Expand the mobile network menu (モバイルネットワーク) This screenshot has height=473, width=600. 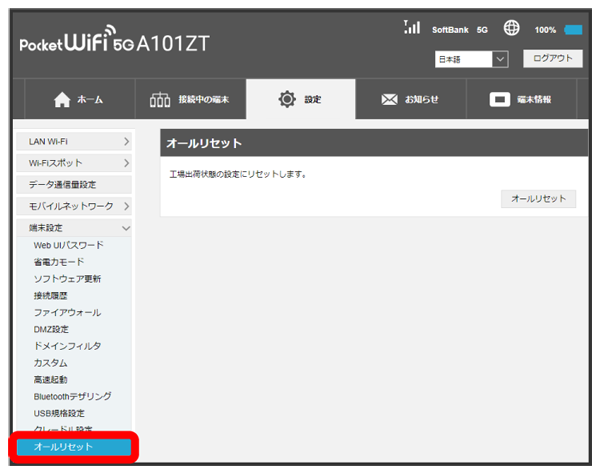74,206
